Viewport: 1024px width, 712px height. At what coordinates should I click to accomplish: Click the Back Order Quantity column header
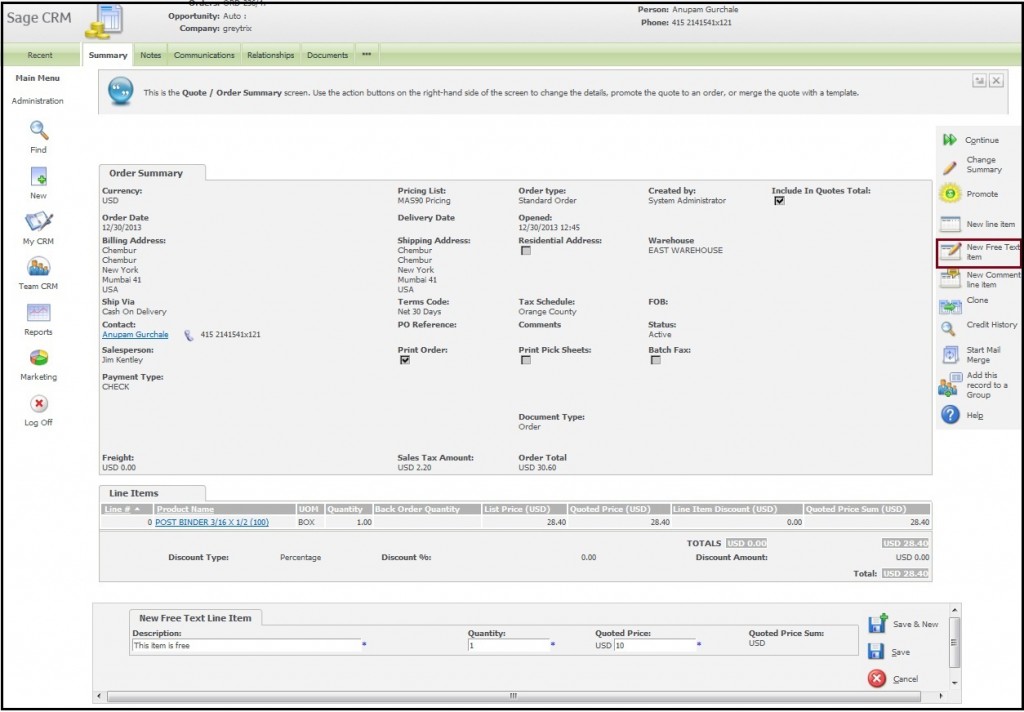[x=426, y=509]
